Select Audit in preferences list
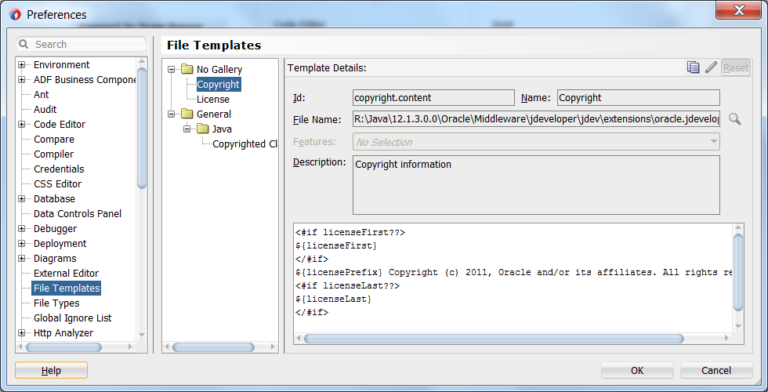Screen dimensions: 768x392 (x=45, y=109)
